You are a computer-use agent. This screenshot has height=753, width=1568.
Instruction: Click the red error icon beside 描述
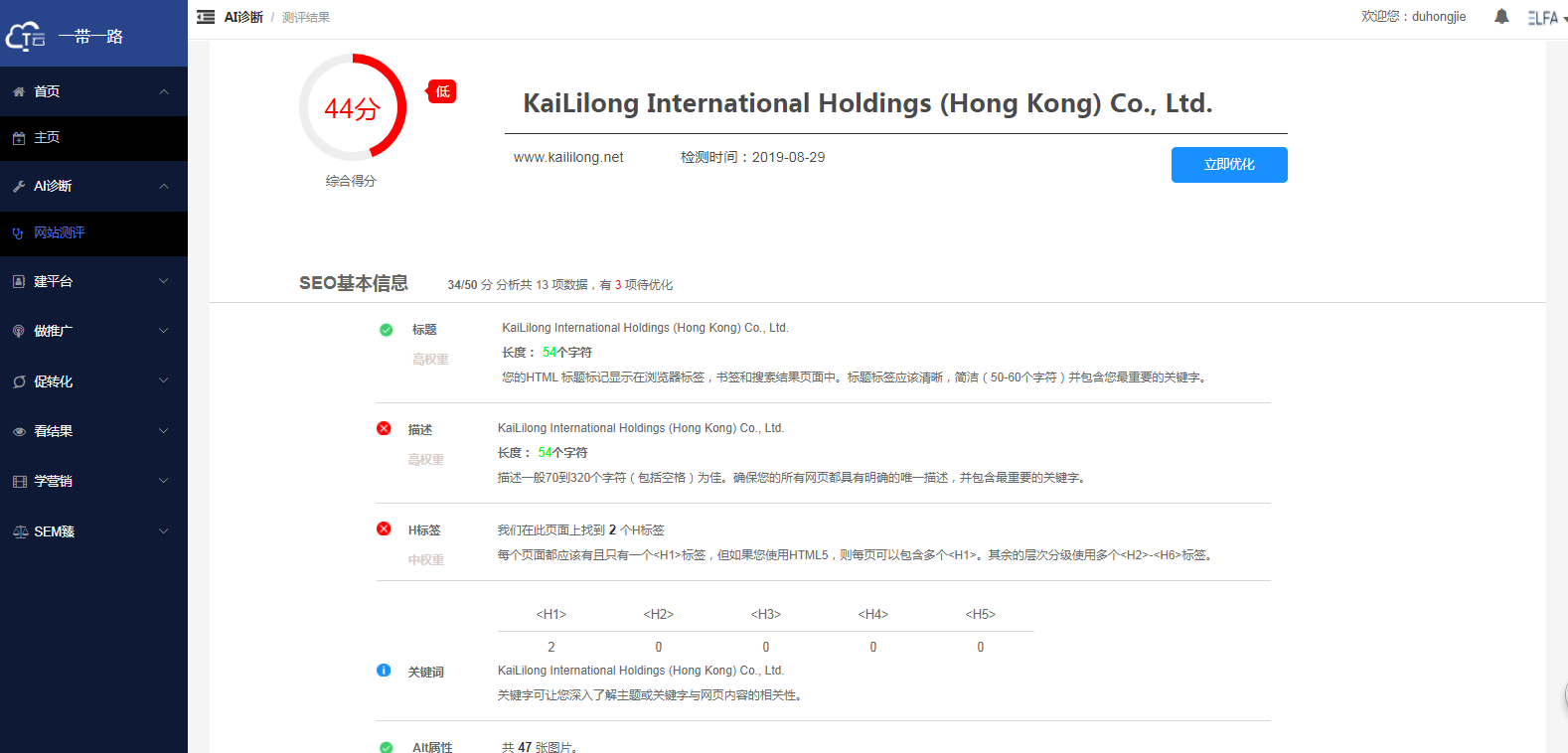(x=384, y=428)
